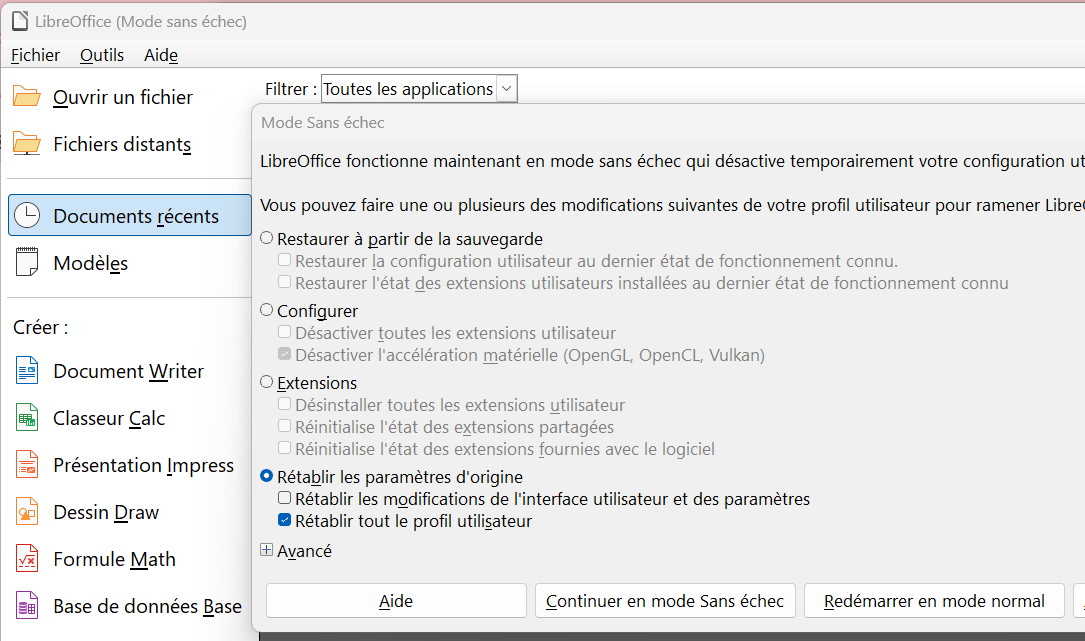1085x641 pixels.
Task: Select the Extensions radio button
Action: point(266,382)
